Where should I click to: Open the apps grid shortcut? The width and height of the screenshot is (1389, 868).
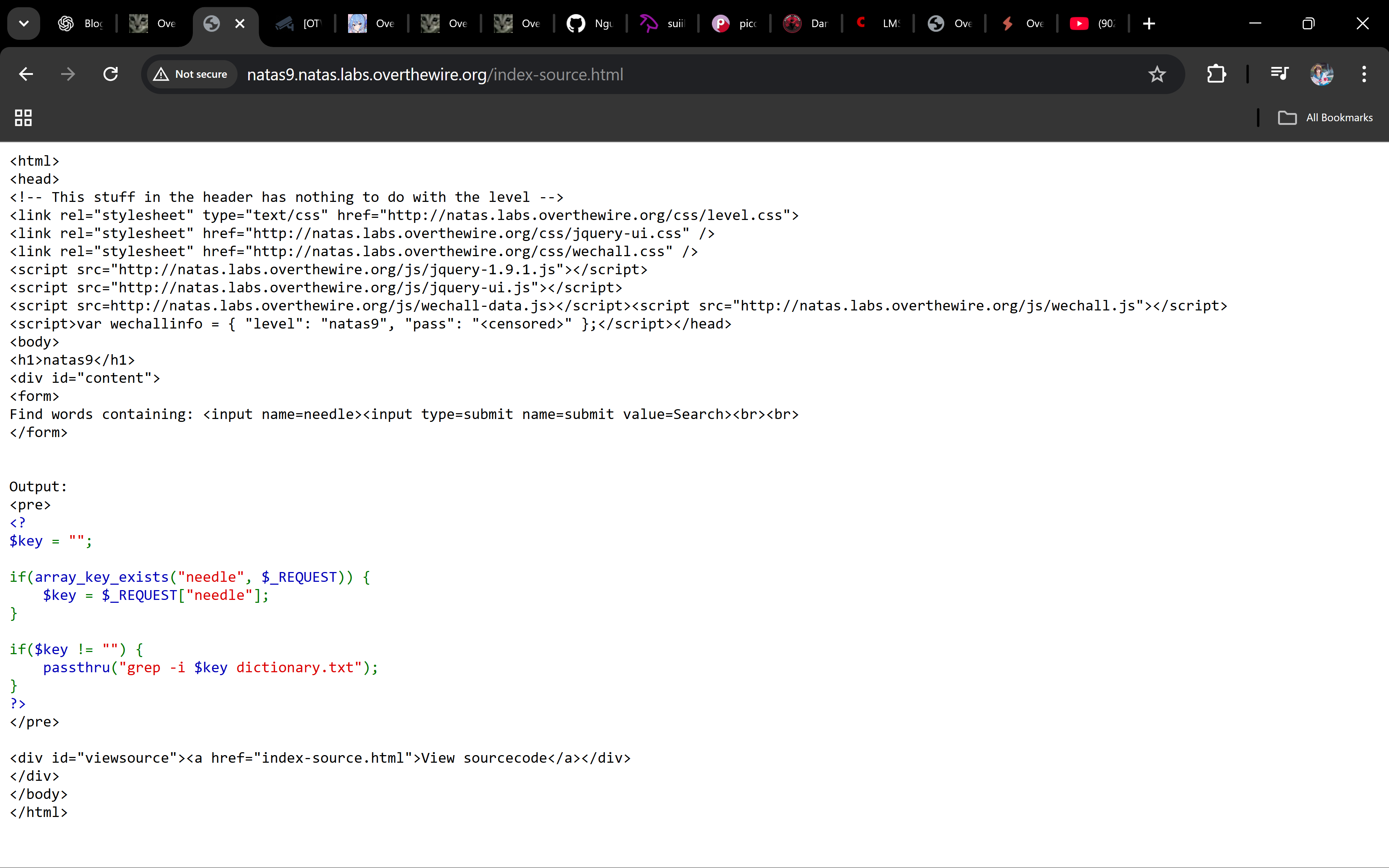pos(23,118)
